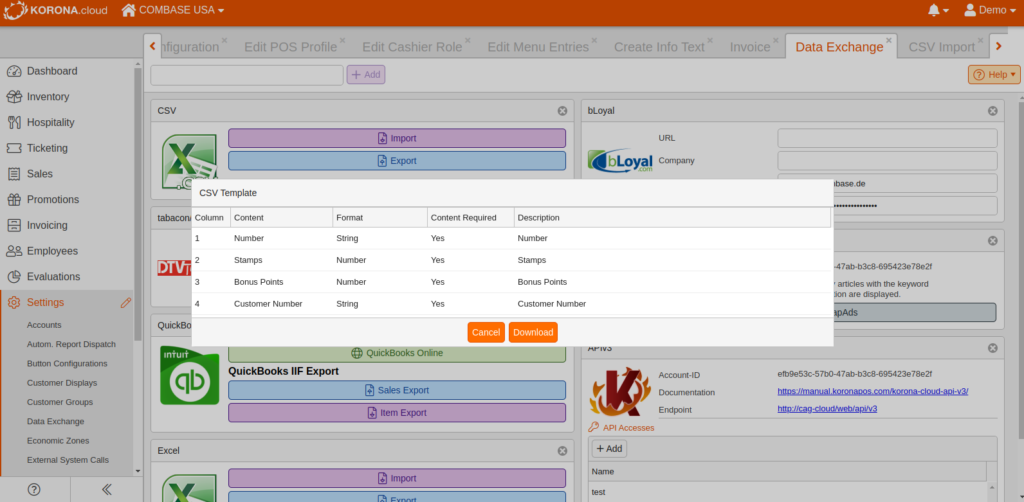Download the CSV template
The width and height of the screenshot is (1024, 502).
coord(532,332)
